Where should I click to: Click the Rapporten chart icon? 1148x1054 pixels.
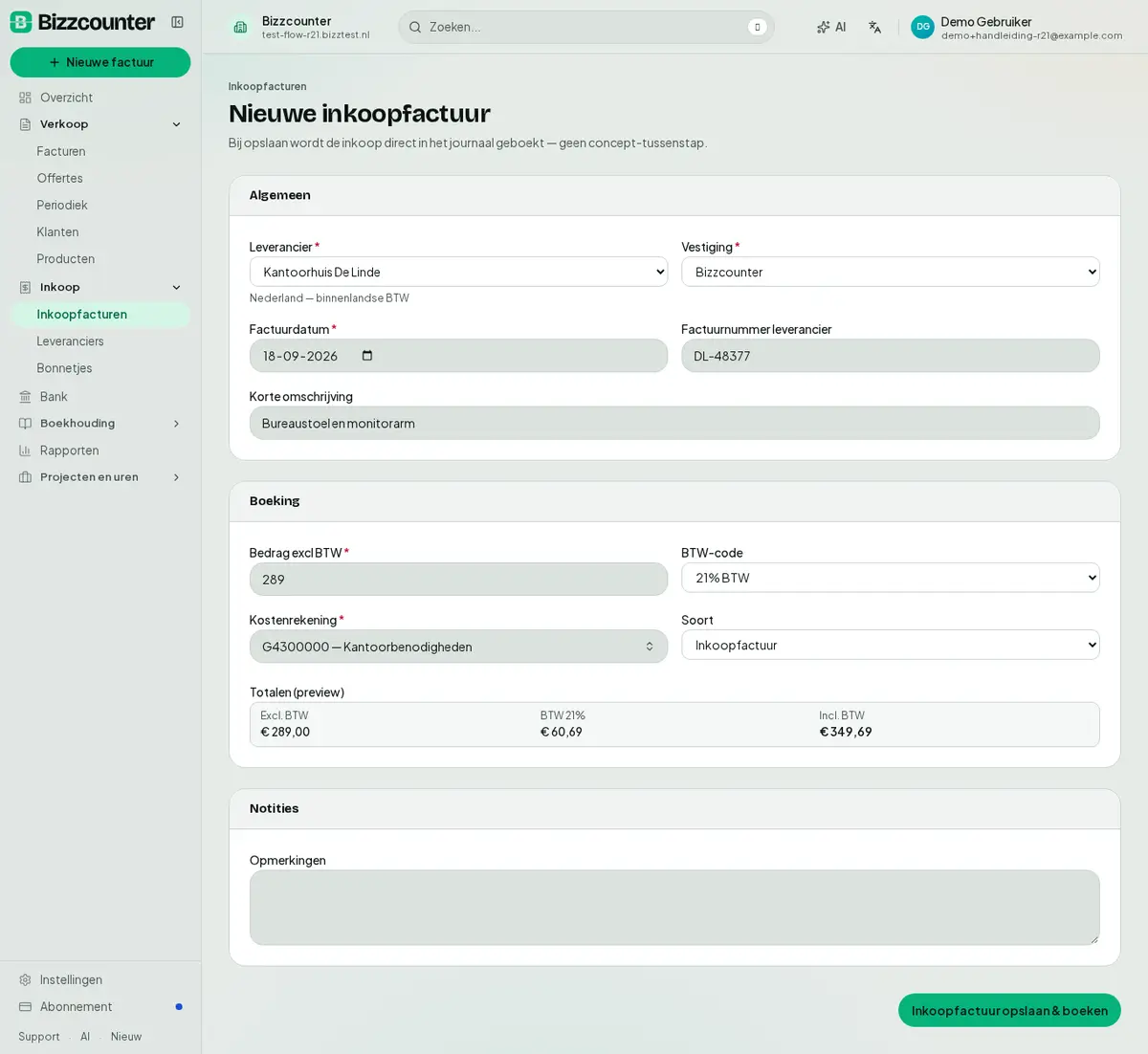pos(26,450)
